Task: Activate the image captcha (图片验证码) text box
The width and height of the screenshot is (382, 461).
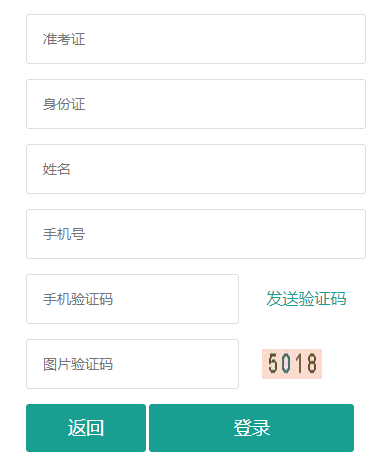Action: (x=132, y=364)
